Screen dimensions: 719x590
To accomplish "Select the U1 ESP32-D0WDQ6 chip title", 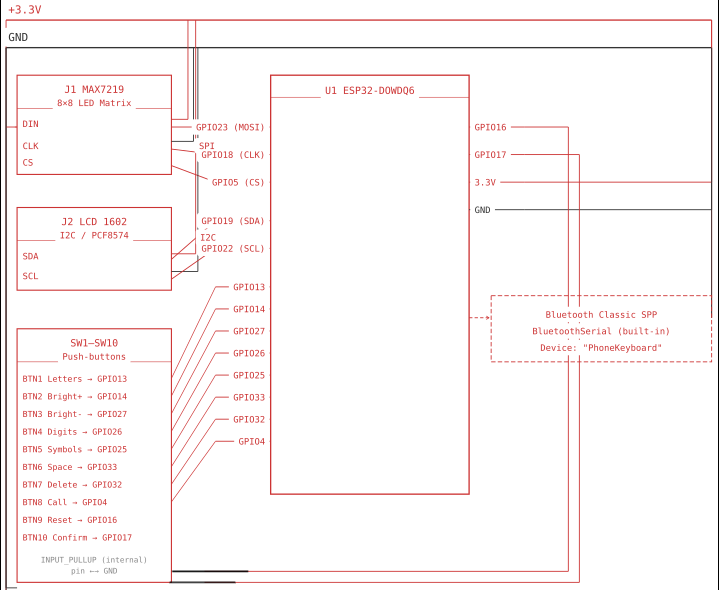I will [370, 90].
